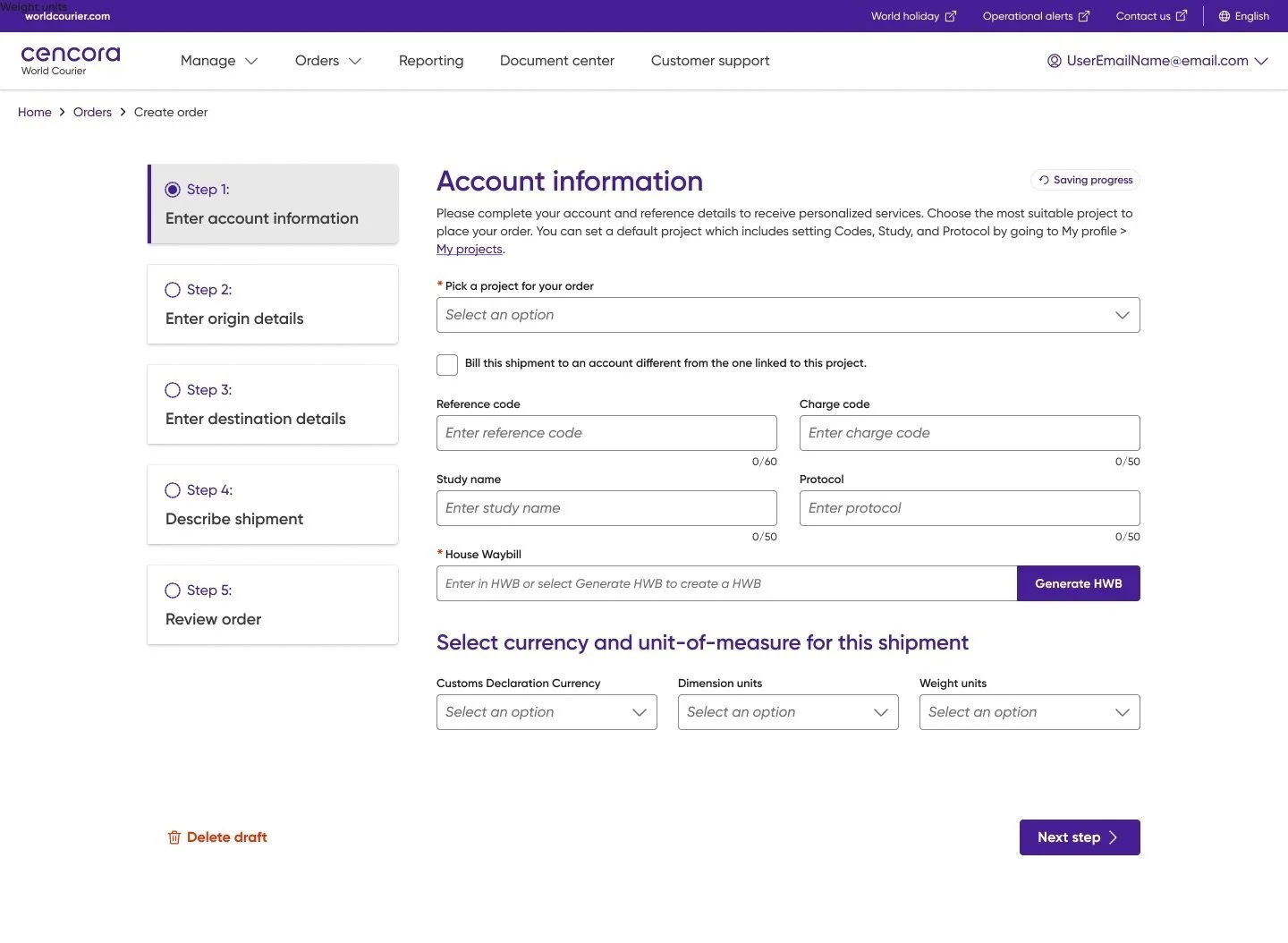Click the globe language icon
The height and width of the screenshot is (943, 1288).
click(x=1224, y=16)
